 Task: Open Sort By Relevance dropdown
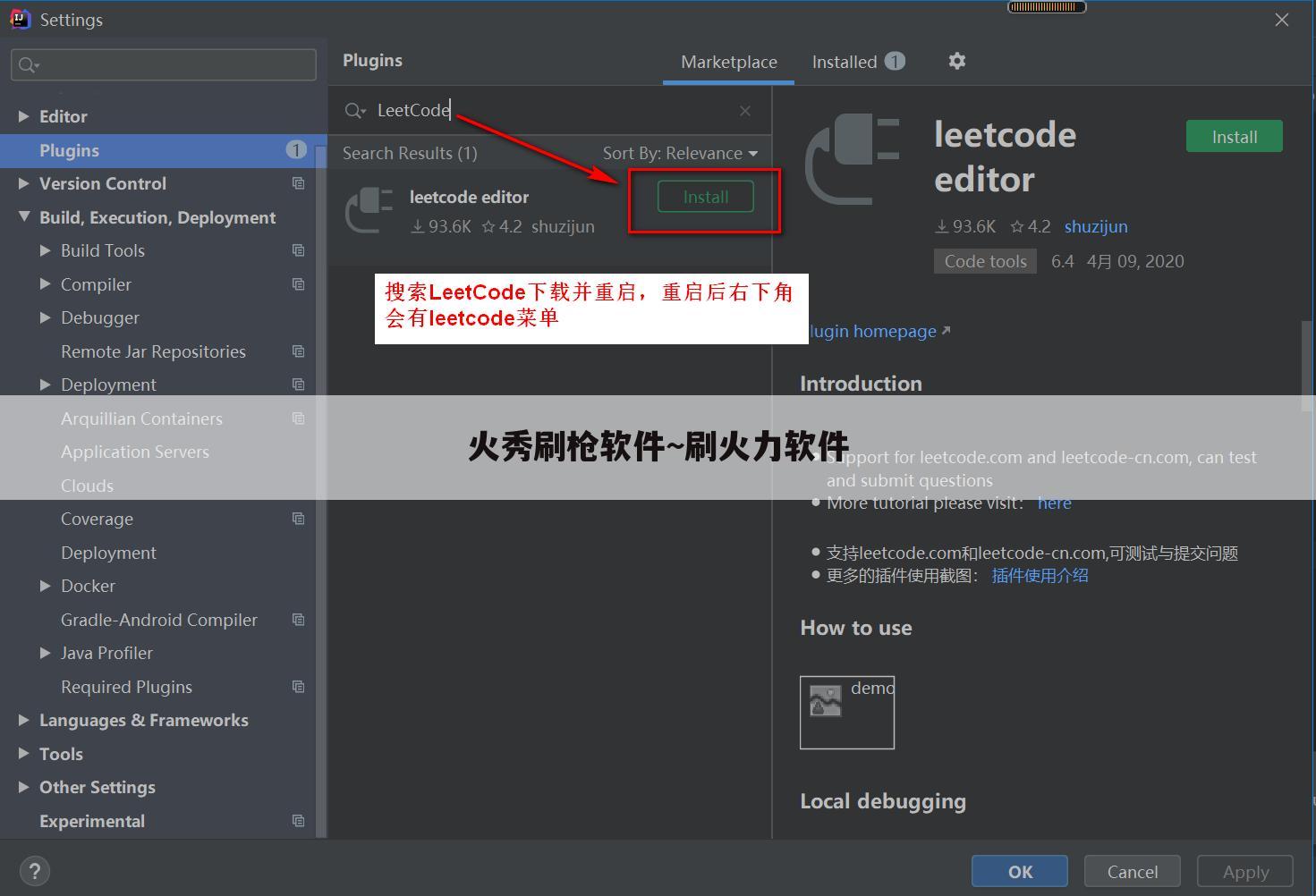coord(680,153)
